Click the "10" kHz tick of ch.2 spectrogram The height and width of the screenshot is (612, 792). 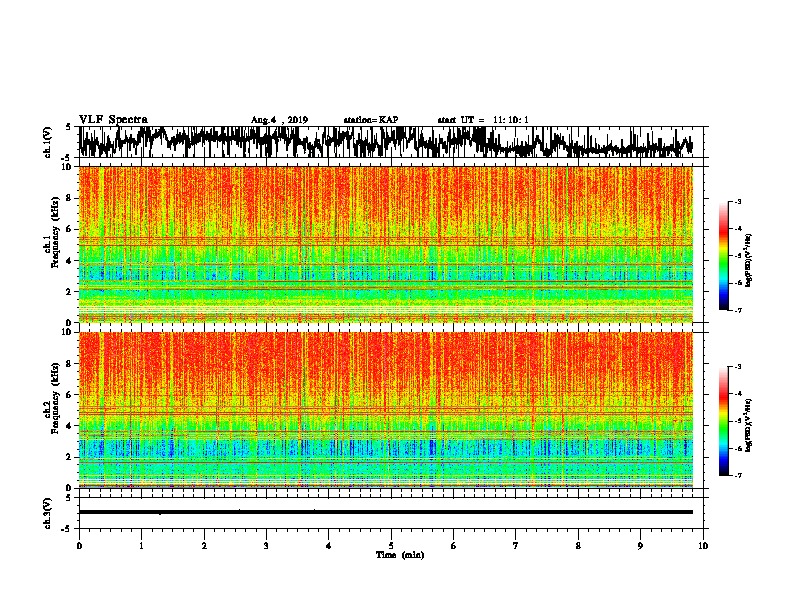(x=69, y=332)
